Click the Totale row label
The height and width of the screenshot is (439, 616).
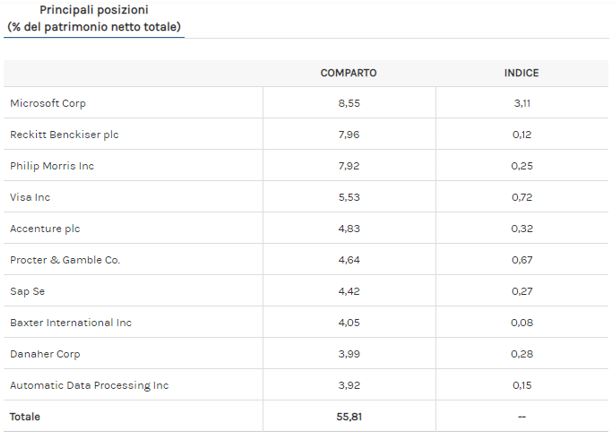point(25,416)
